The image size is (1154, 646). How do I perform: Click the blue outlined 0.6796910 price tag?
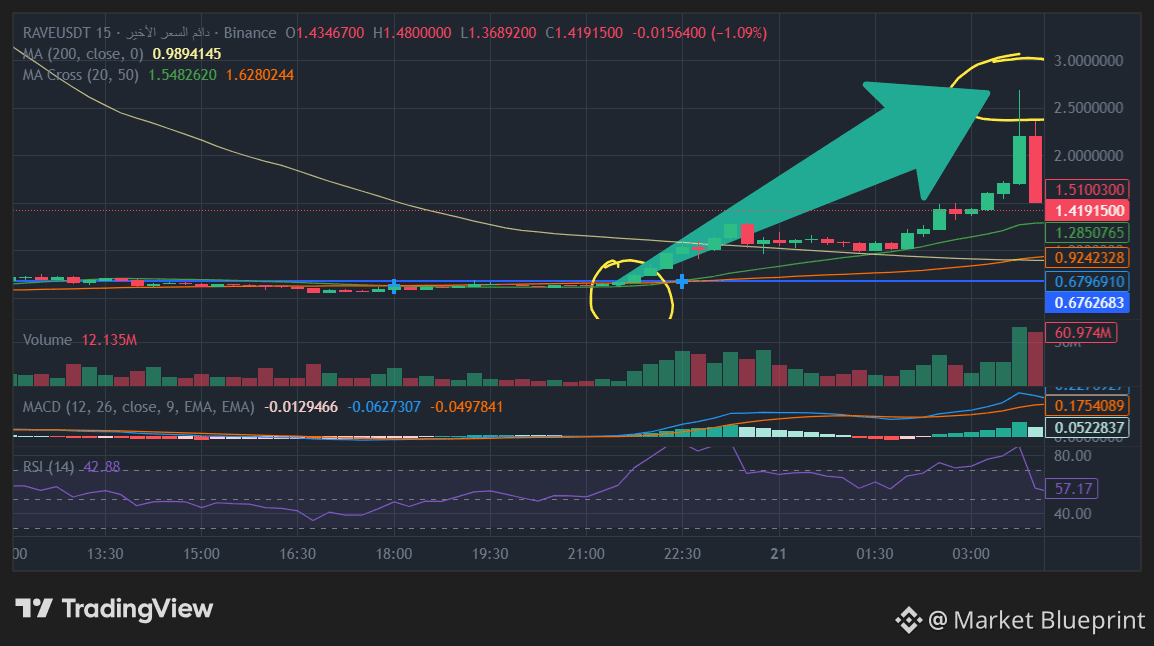pyautogui.click(x=1087, y=282)
